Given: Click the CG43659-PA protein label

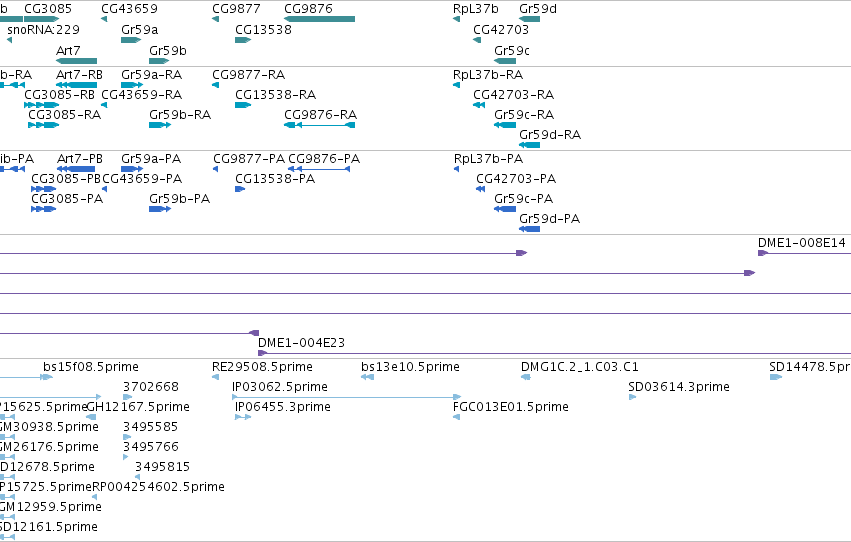Looking at the screenshot, I should pos(142,178).
